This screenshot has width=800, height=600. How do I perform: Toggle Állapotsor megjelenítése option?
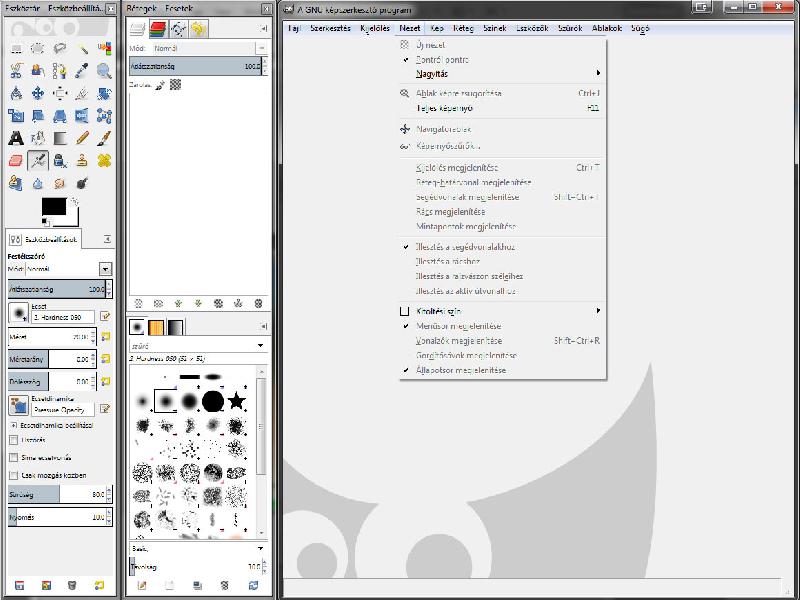click(500, 370)
